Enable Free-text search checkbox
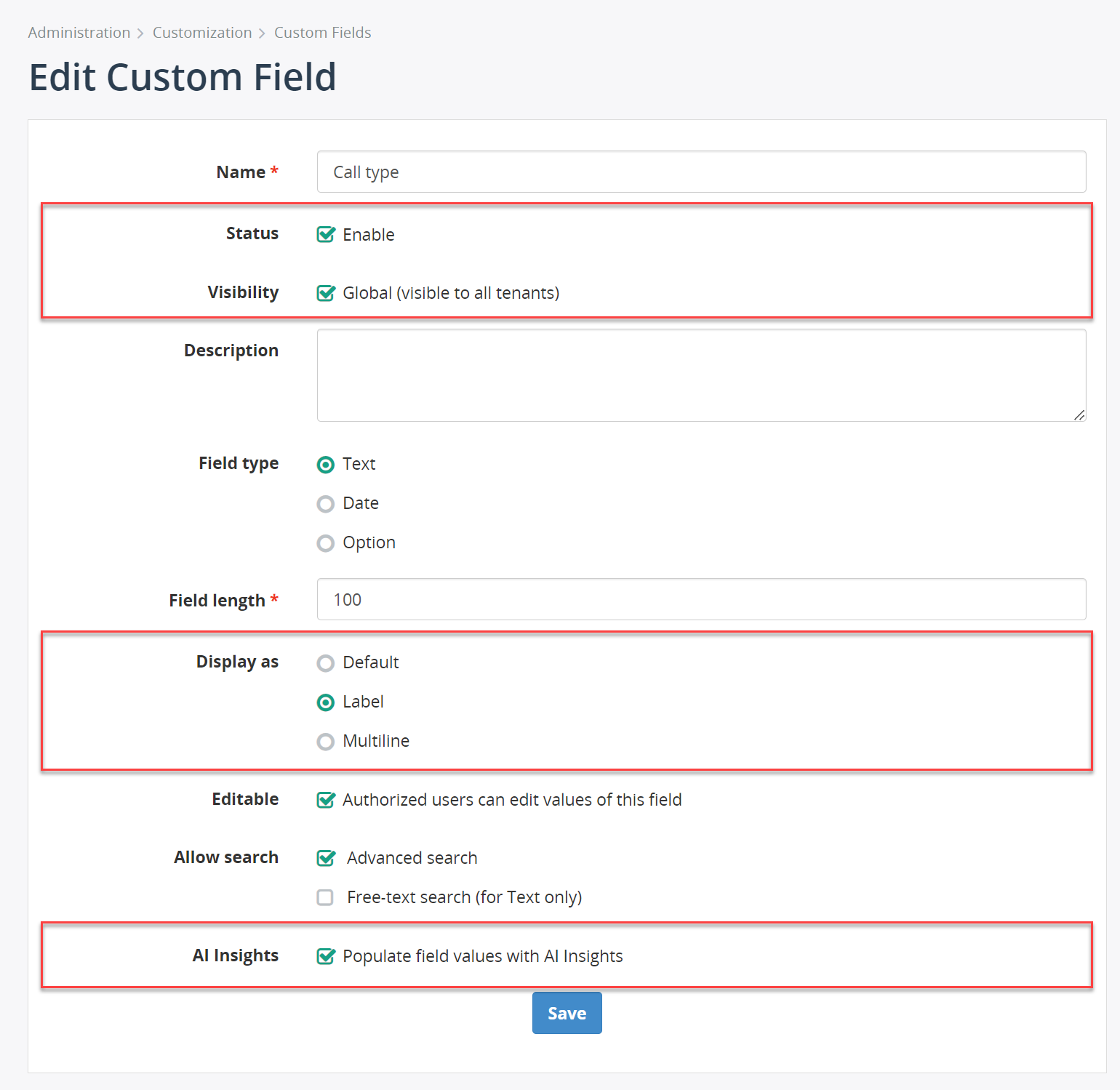 pos(325,897)
